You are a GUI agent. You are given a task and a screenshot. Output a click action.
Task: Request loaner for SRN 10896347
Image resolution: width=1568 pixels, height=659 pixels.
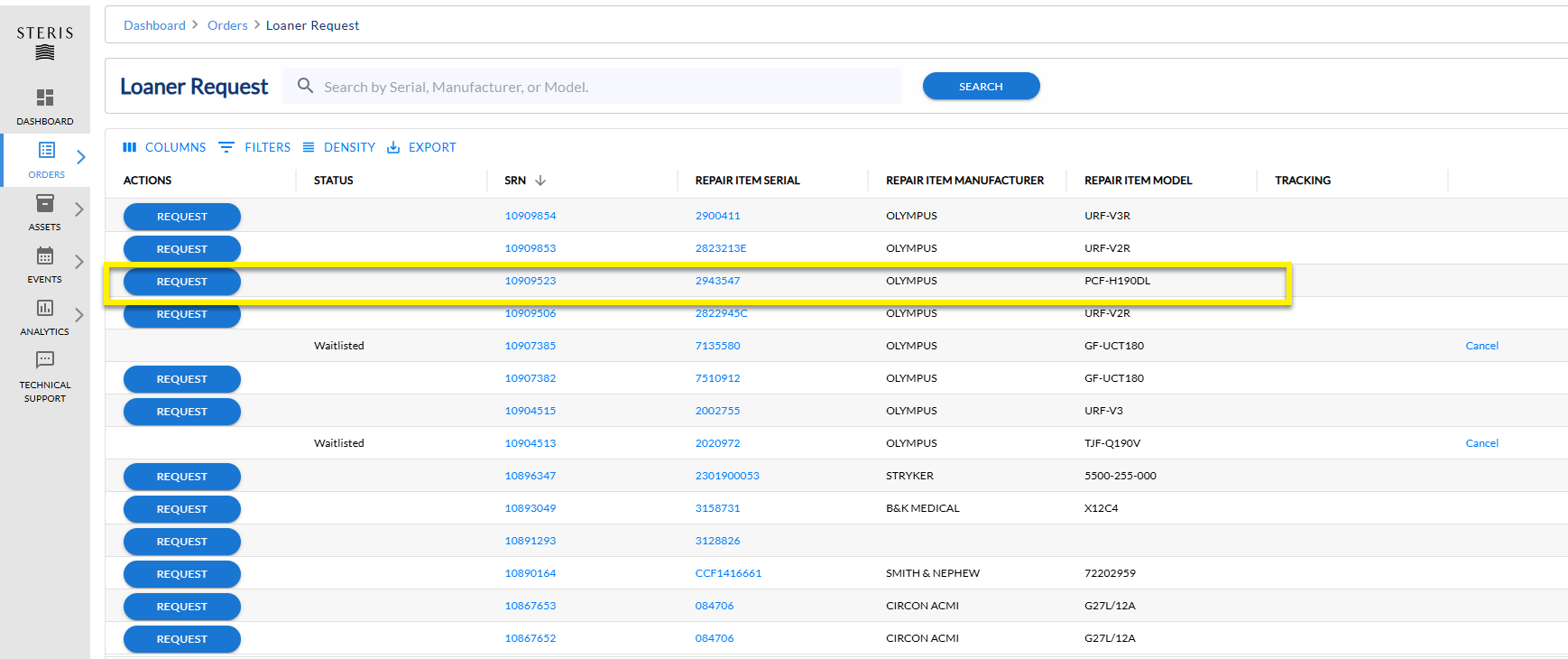(x=182, y=477)
